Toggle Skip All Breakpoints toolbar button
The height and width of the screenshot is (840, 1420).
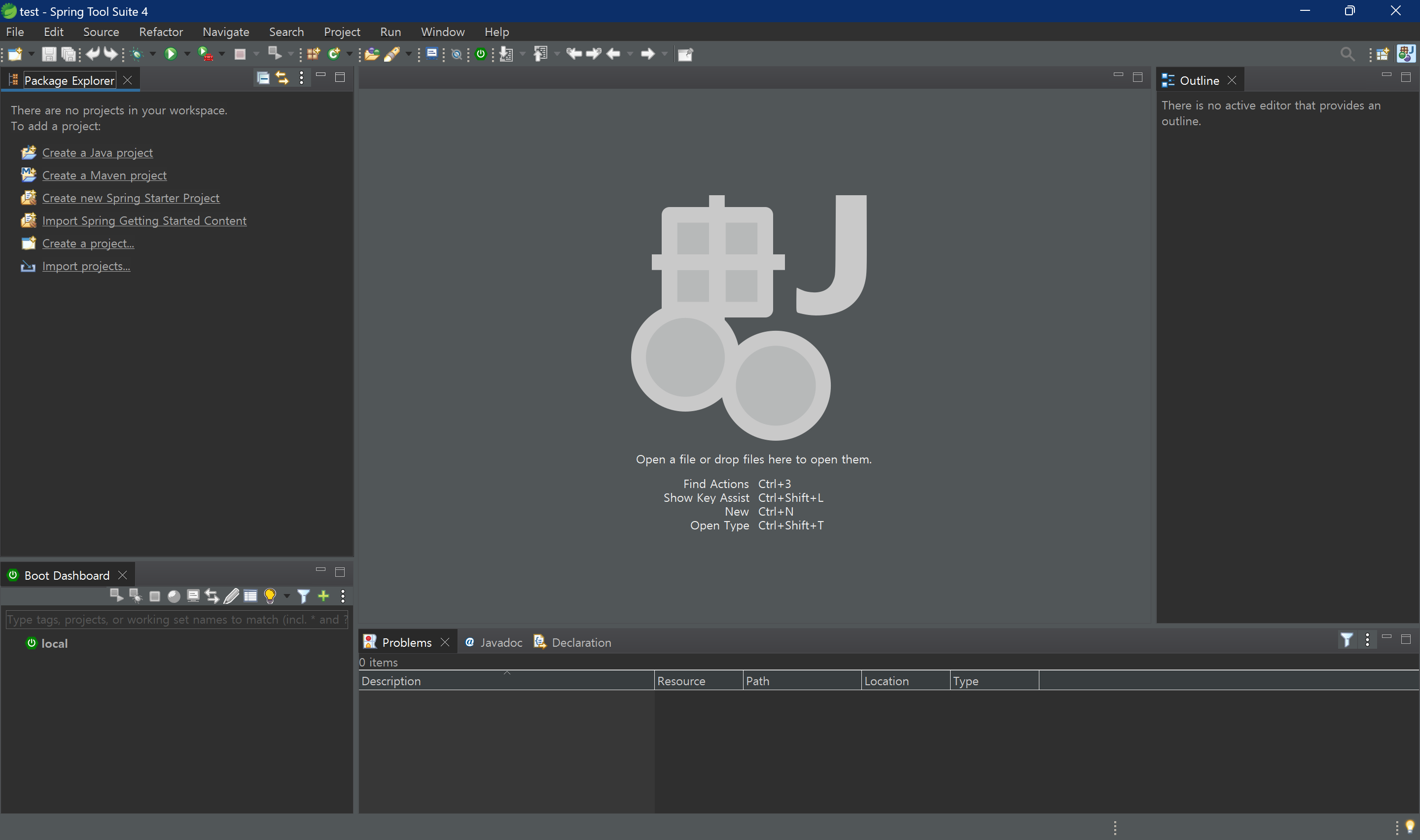[456, 54]
